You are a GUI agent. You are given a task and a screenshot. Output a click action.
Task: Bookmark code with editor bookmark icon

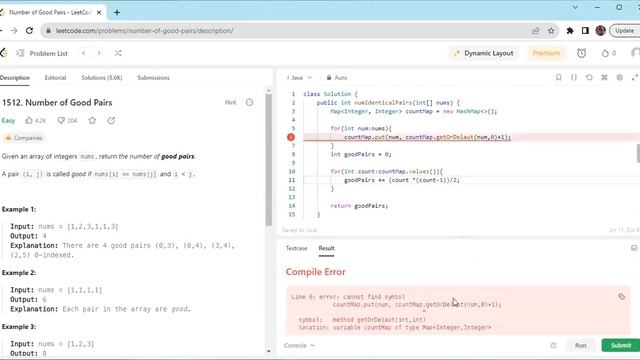(x=558, y=78)
